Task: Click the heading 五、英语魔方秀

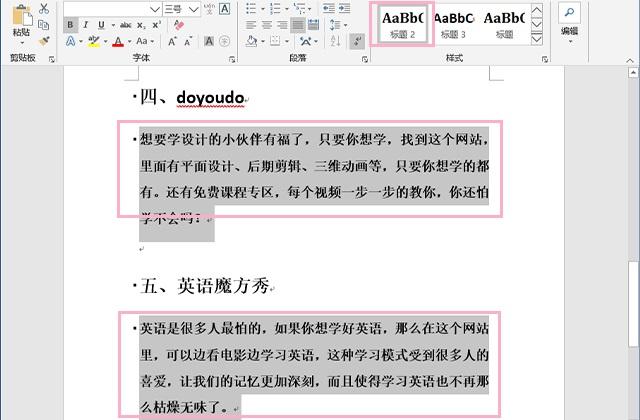Action: (205, 286)
